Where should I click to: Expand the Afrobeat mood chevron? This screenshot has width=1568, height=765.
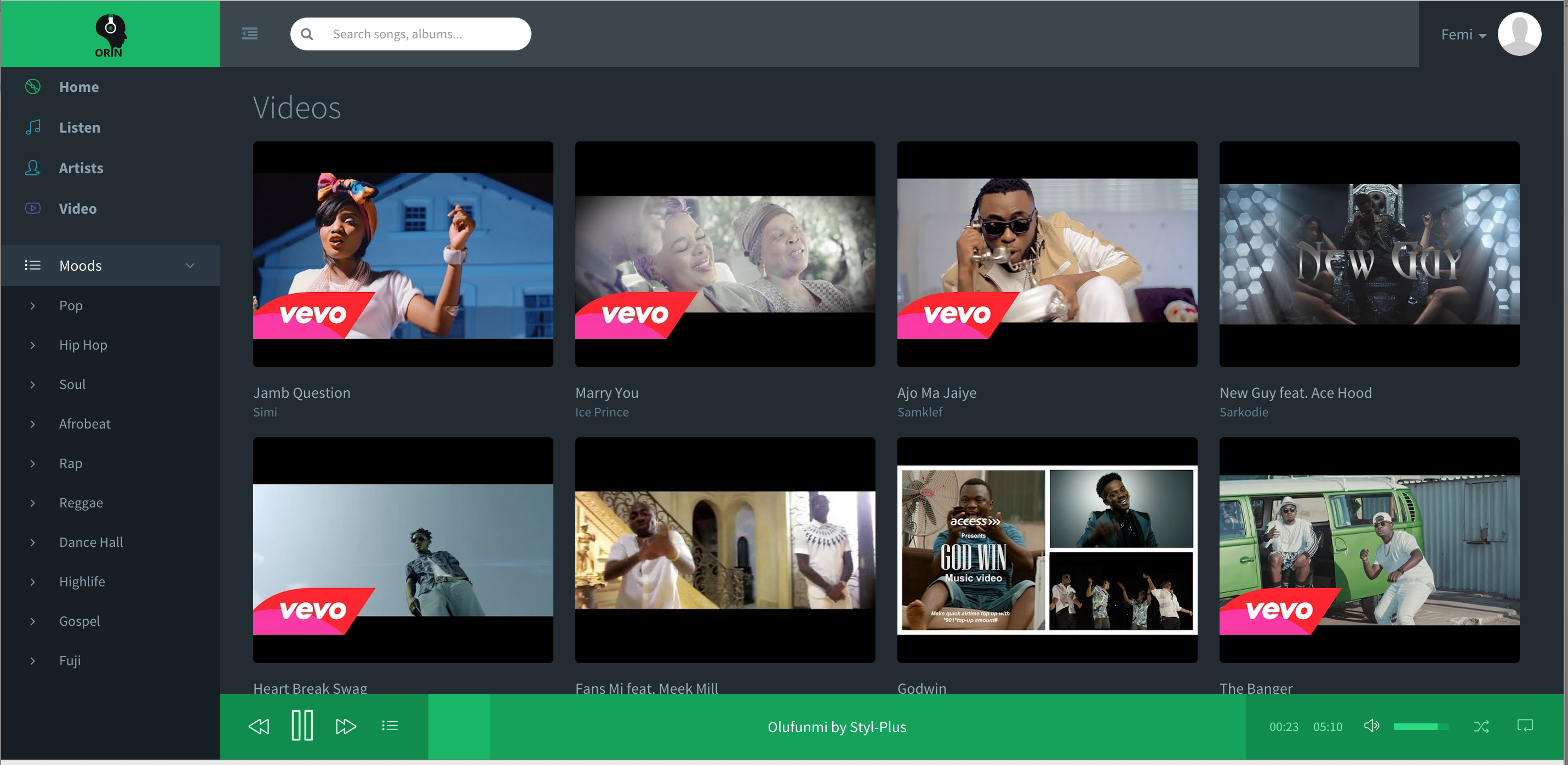coord(33,424)
